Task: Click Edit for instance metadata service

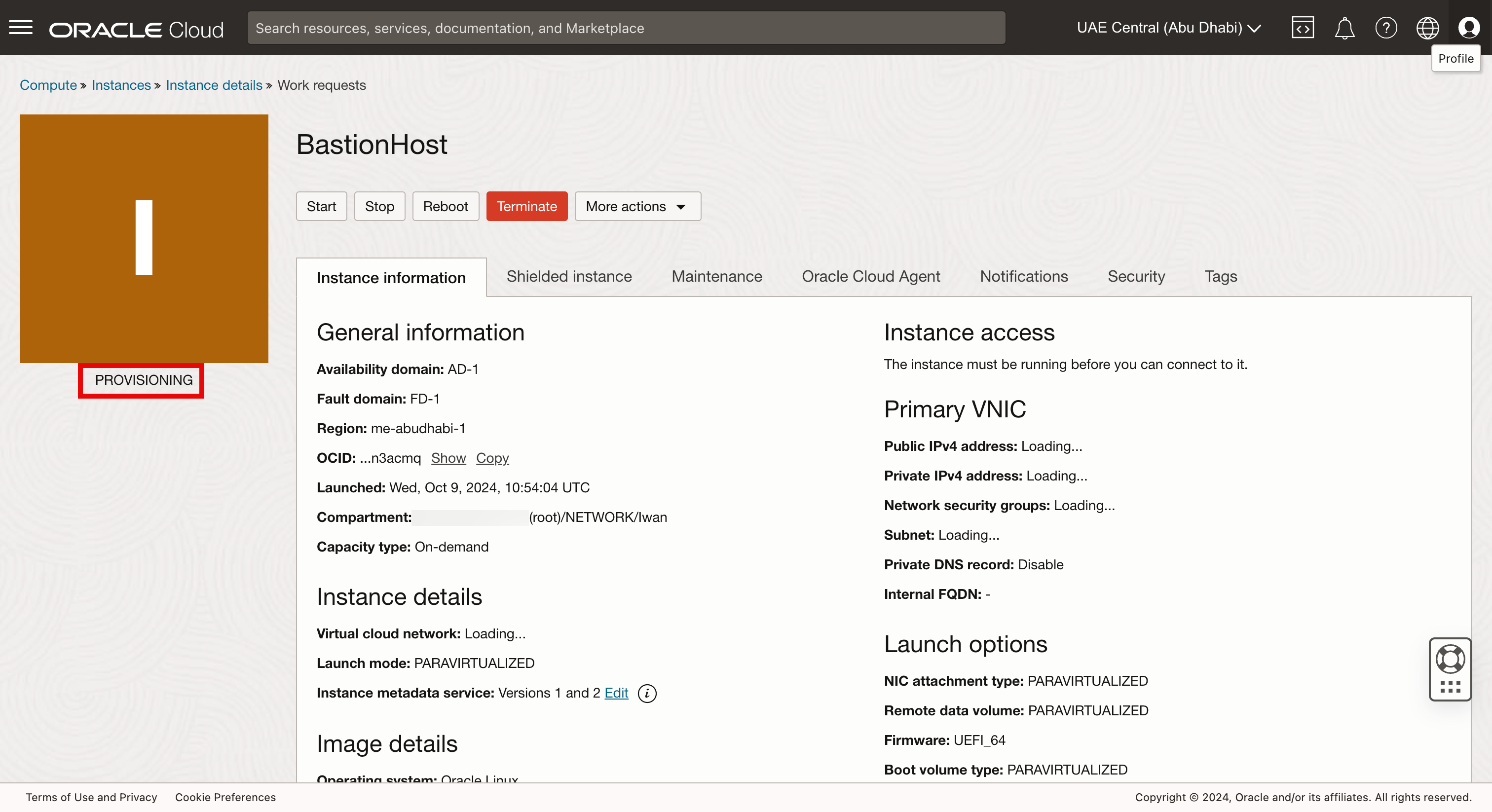Action: (x=616, y=693)
